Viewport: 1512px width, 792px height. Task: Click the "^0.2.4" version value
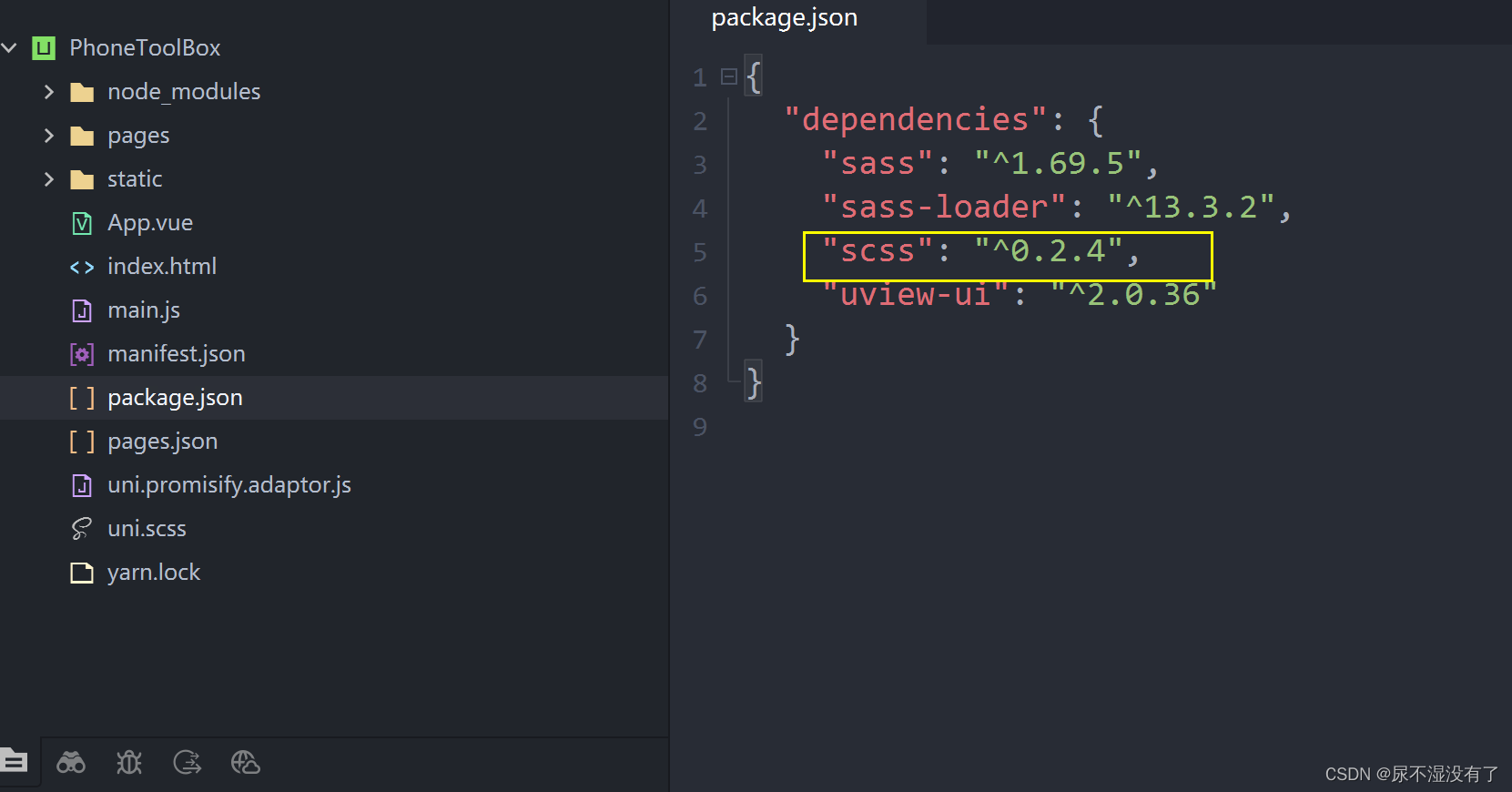[x=1048, y=250]
